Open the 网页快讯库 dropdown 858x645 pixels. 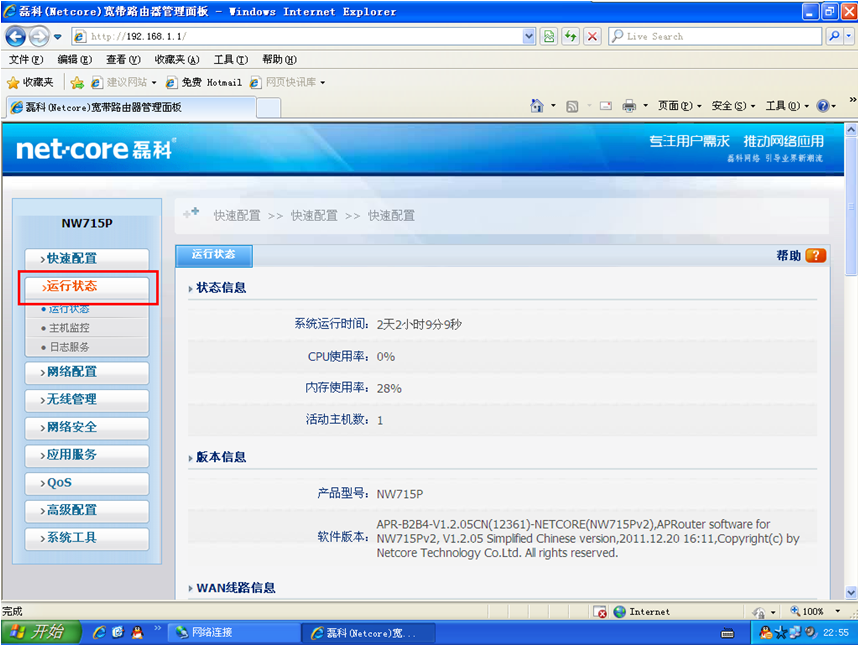[x=288, y=83]
